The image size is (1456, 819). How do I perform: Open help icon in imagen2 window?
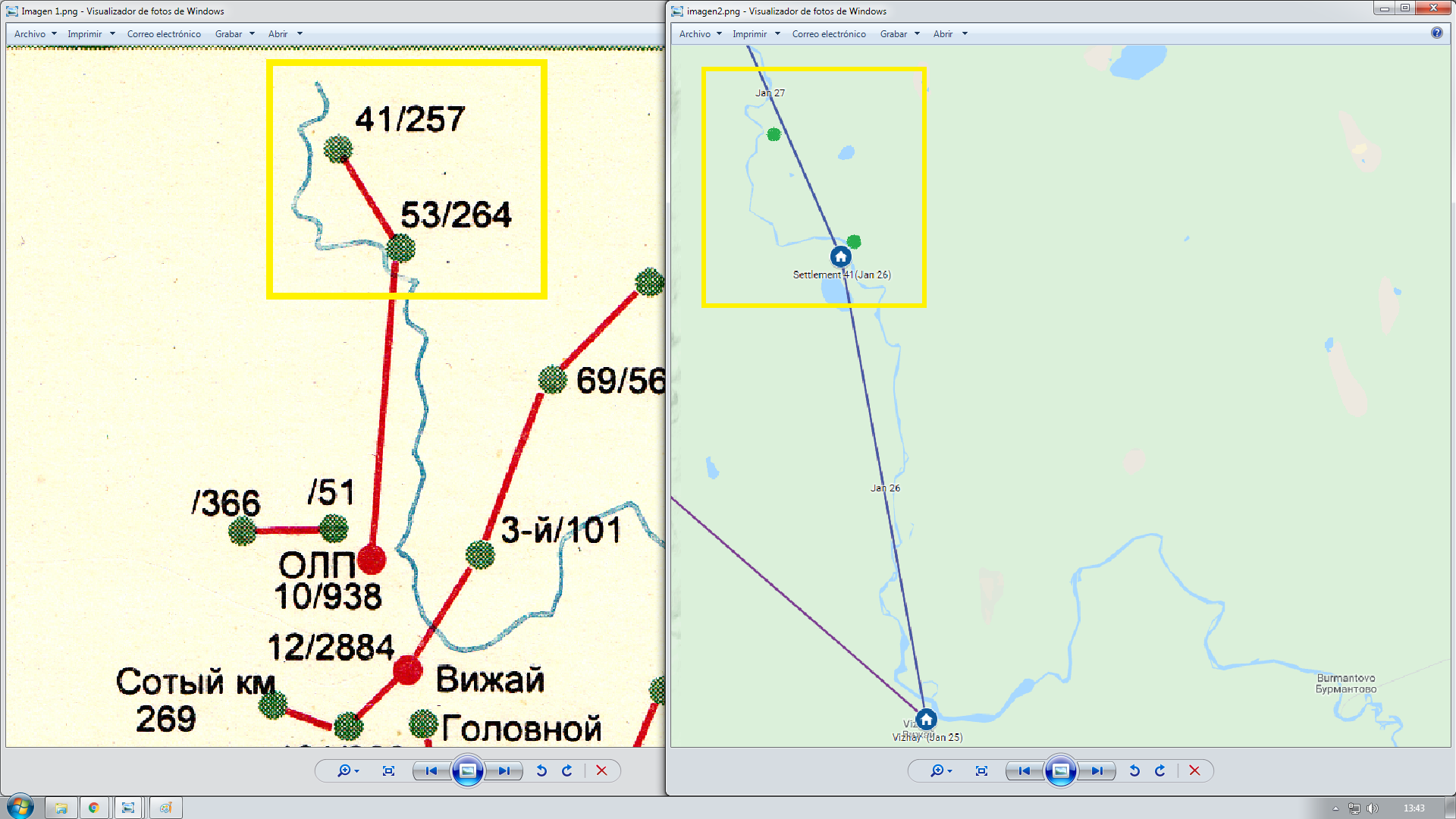(x=1436, y=33)
